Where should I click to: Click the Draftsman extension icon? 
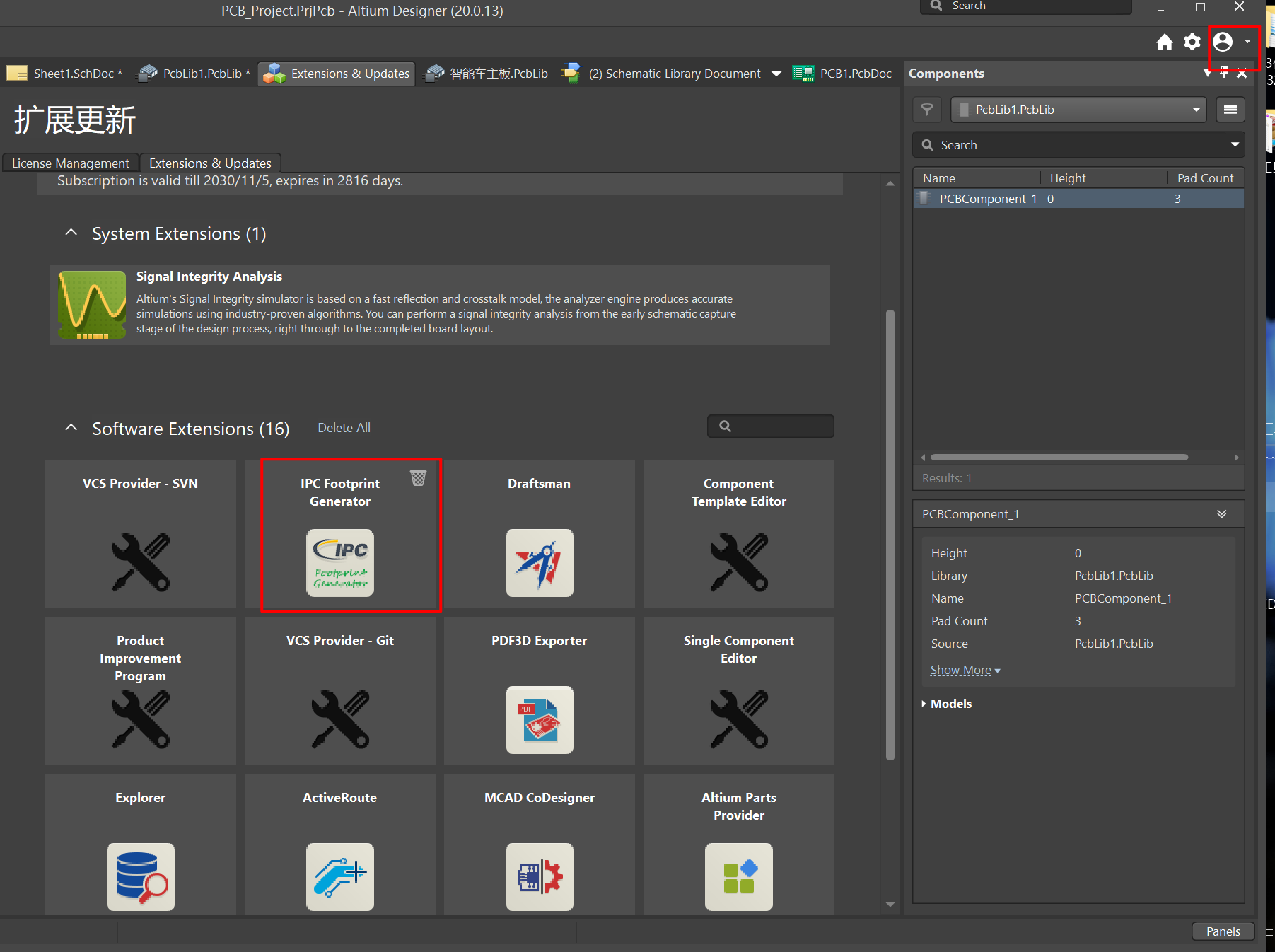pyautogui.click(x=540, y=563)
